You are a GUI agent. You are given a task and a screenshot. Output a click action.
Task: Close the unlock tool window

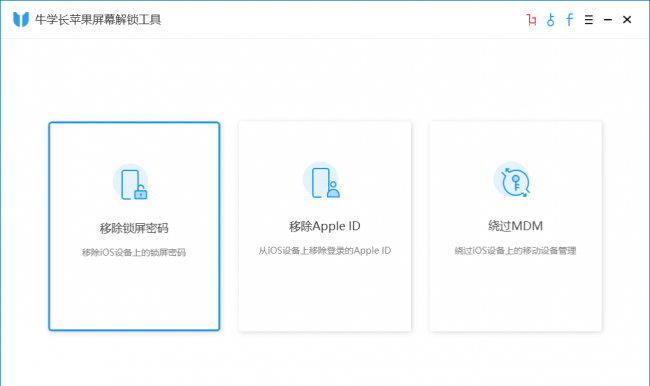(627, 19)
